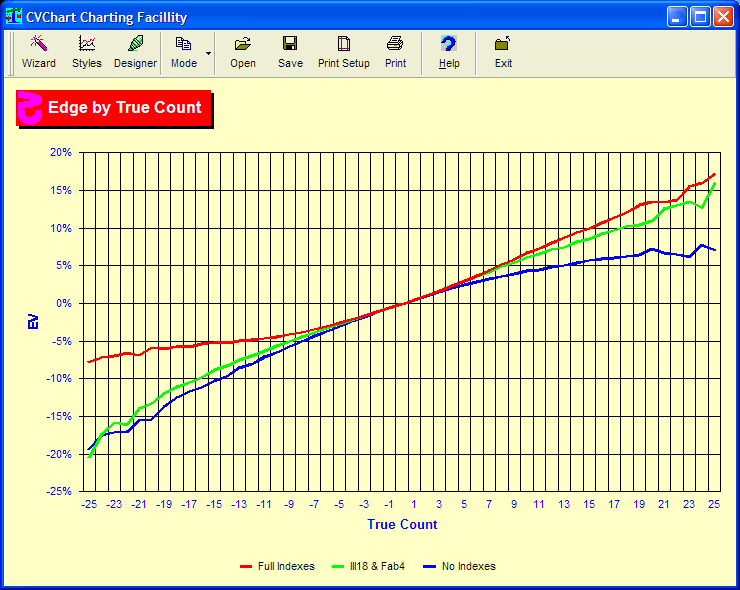Select the Edge by True Count title
The height and width of the screenshot is (590, 740).
[124, 108]
